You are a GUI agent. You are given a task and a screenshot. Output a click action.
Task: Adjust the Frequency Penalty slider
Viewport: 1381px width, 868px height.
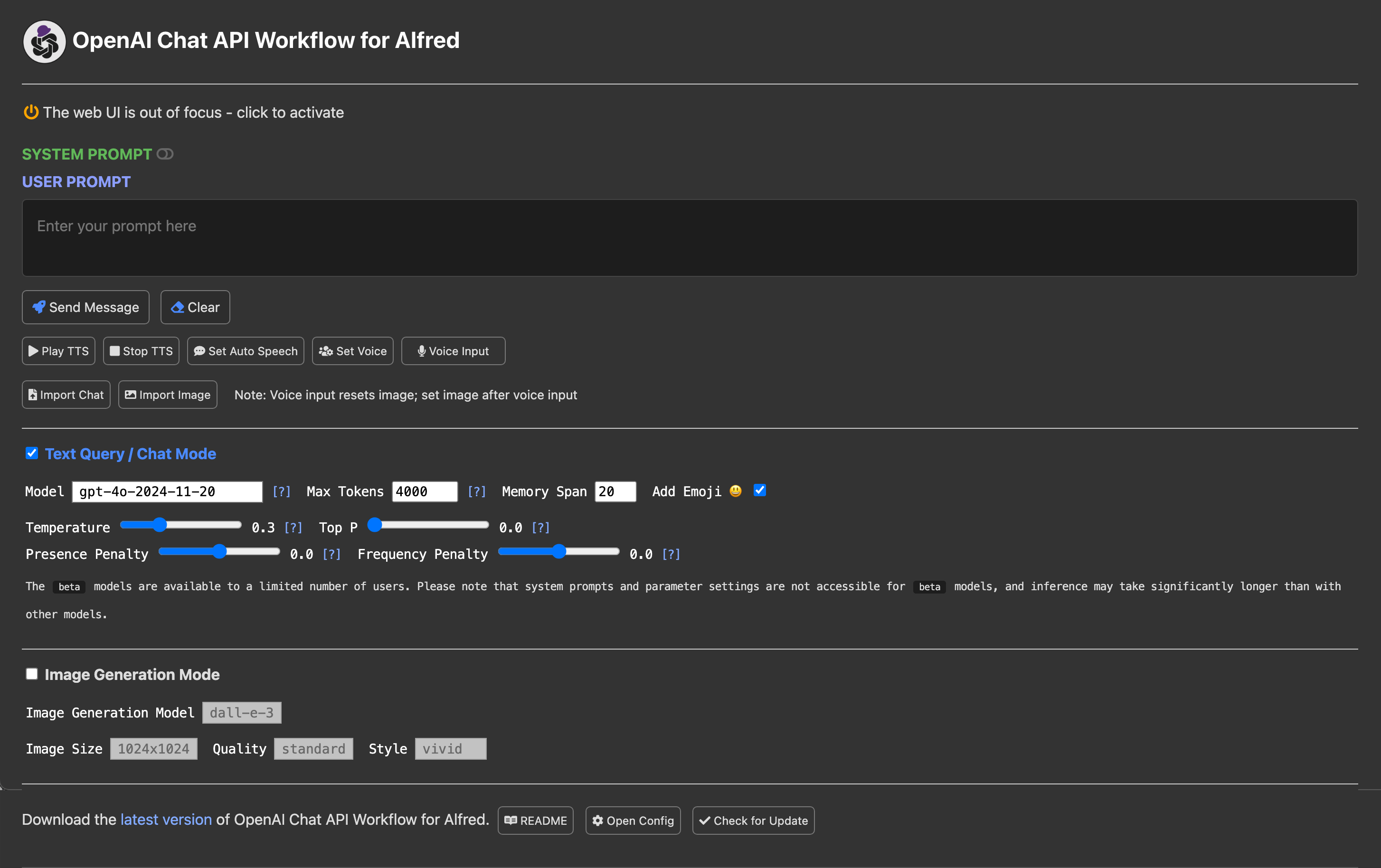point(558,552)
